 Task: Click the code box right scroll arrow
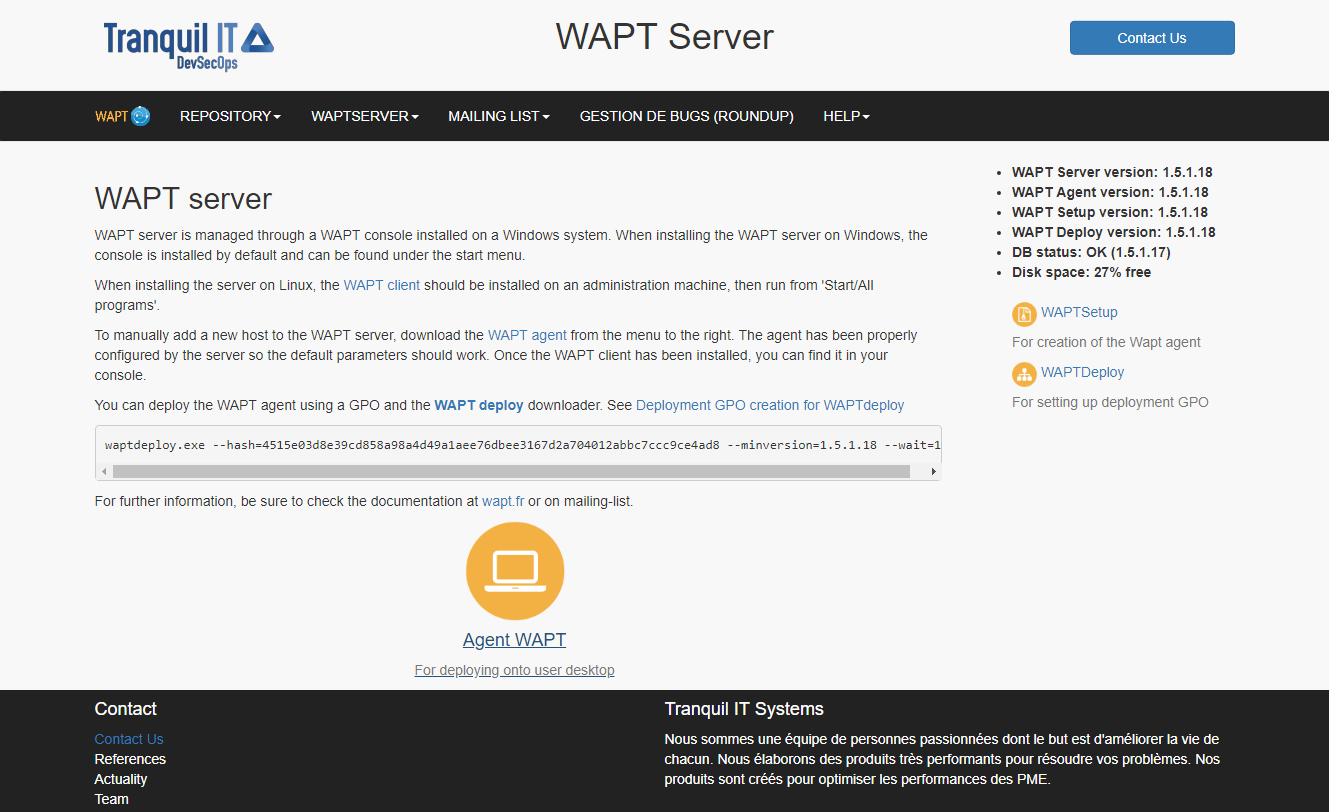[x=933, y=471]
